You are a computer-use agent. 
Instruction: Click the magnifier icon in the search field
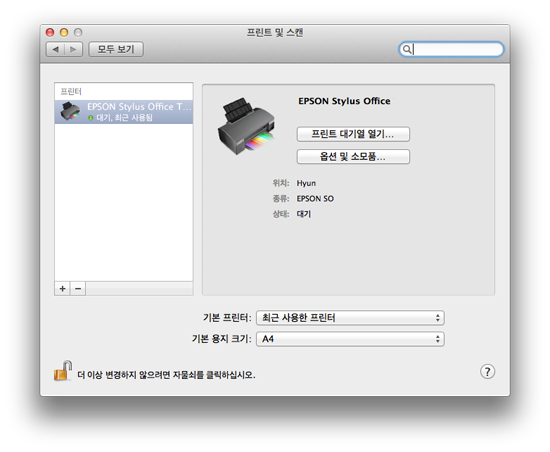[x=407, y=49]
